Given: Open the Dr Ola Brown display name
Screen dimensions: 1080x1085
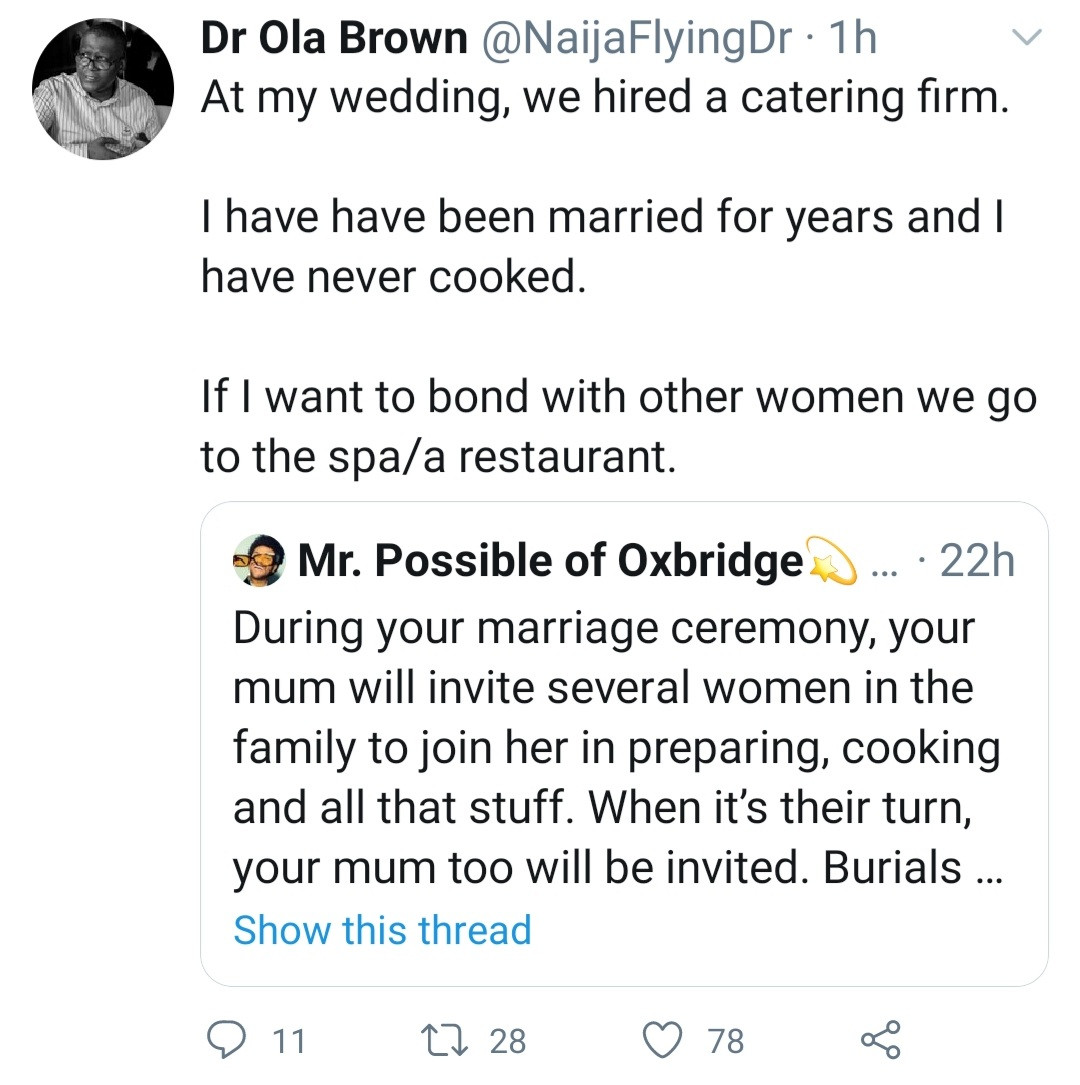Looking at the screenshot, I should (334, 40).
